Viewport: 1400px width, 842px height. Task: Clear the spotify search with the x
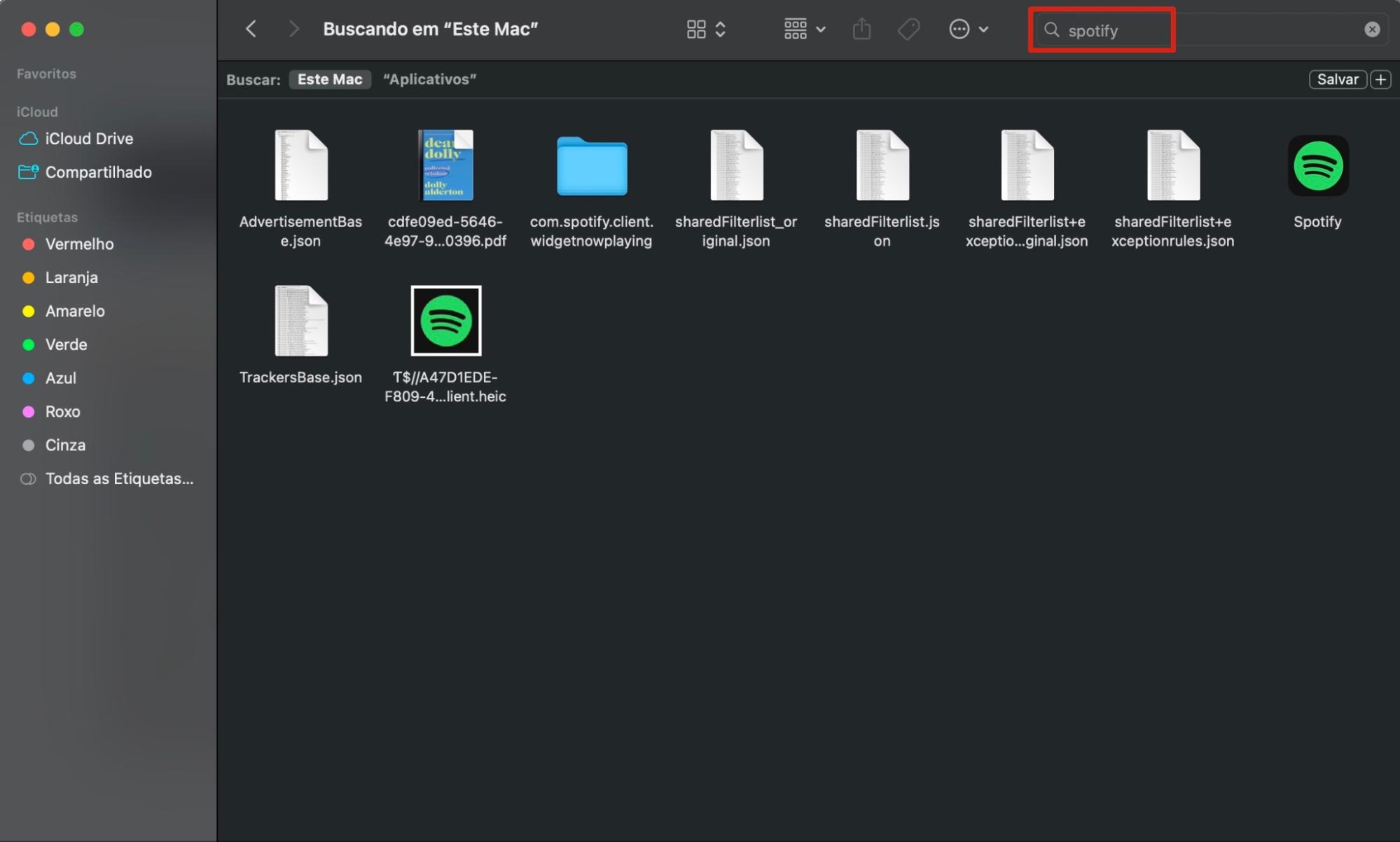click(1371, 29)
